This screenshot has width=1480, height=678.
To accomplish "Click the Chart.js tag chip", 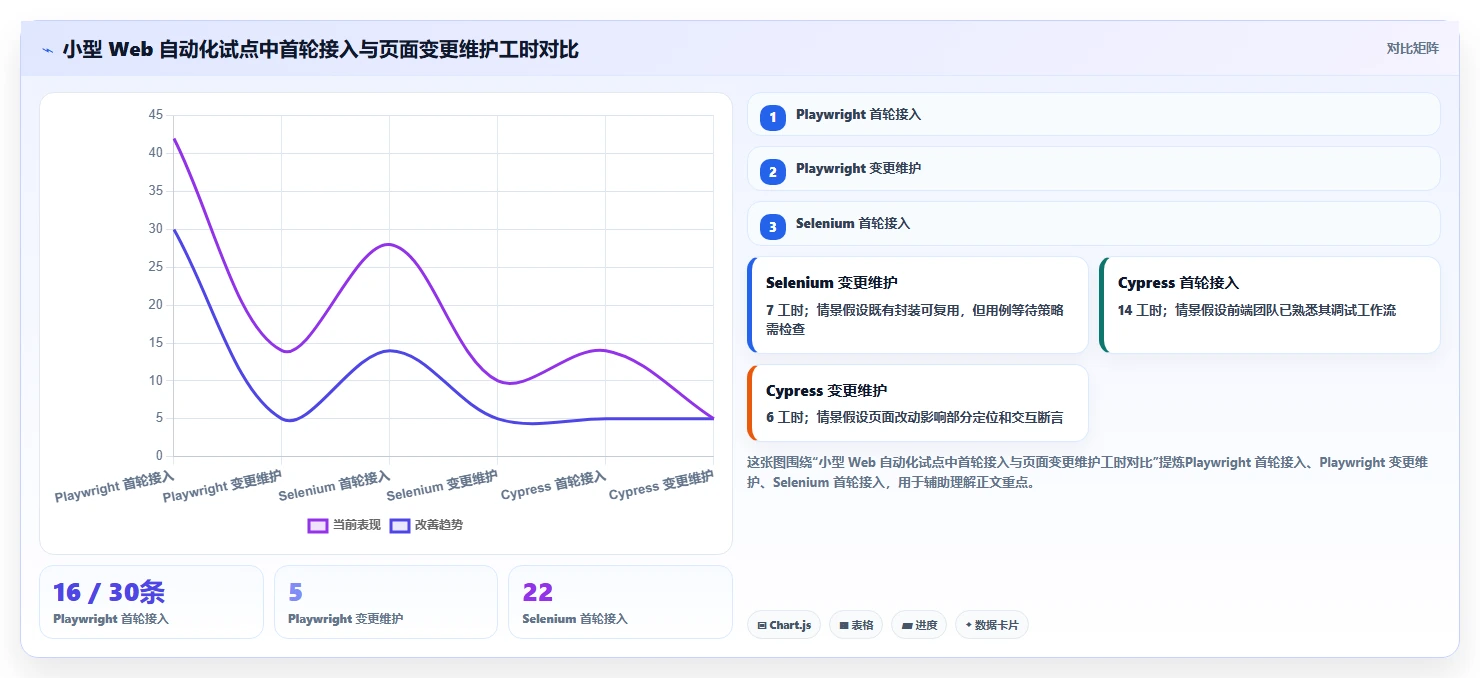I will (784, 625).
